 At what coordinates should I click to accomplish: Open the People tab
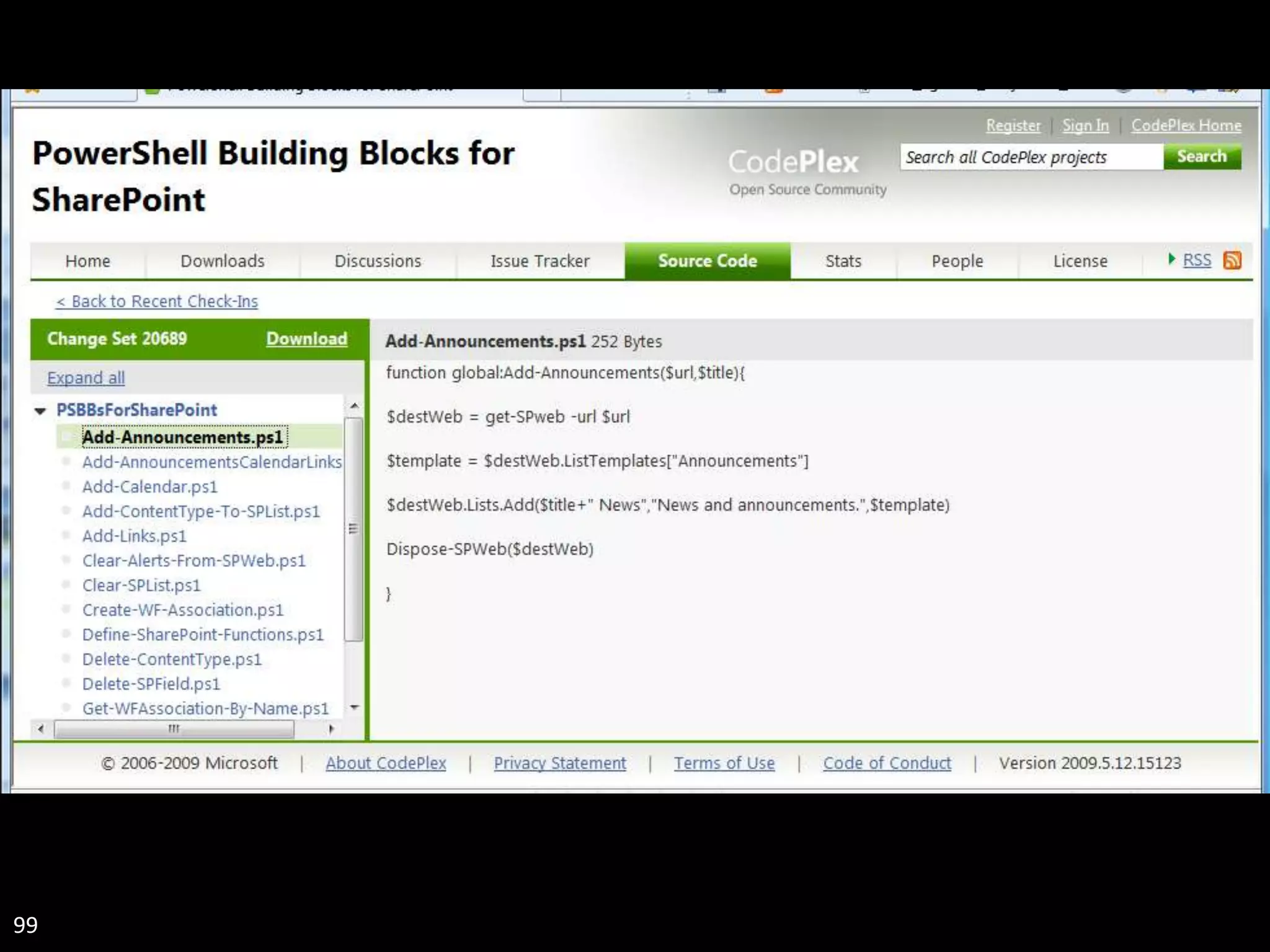tap(957, 261)
